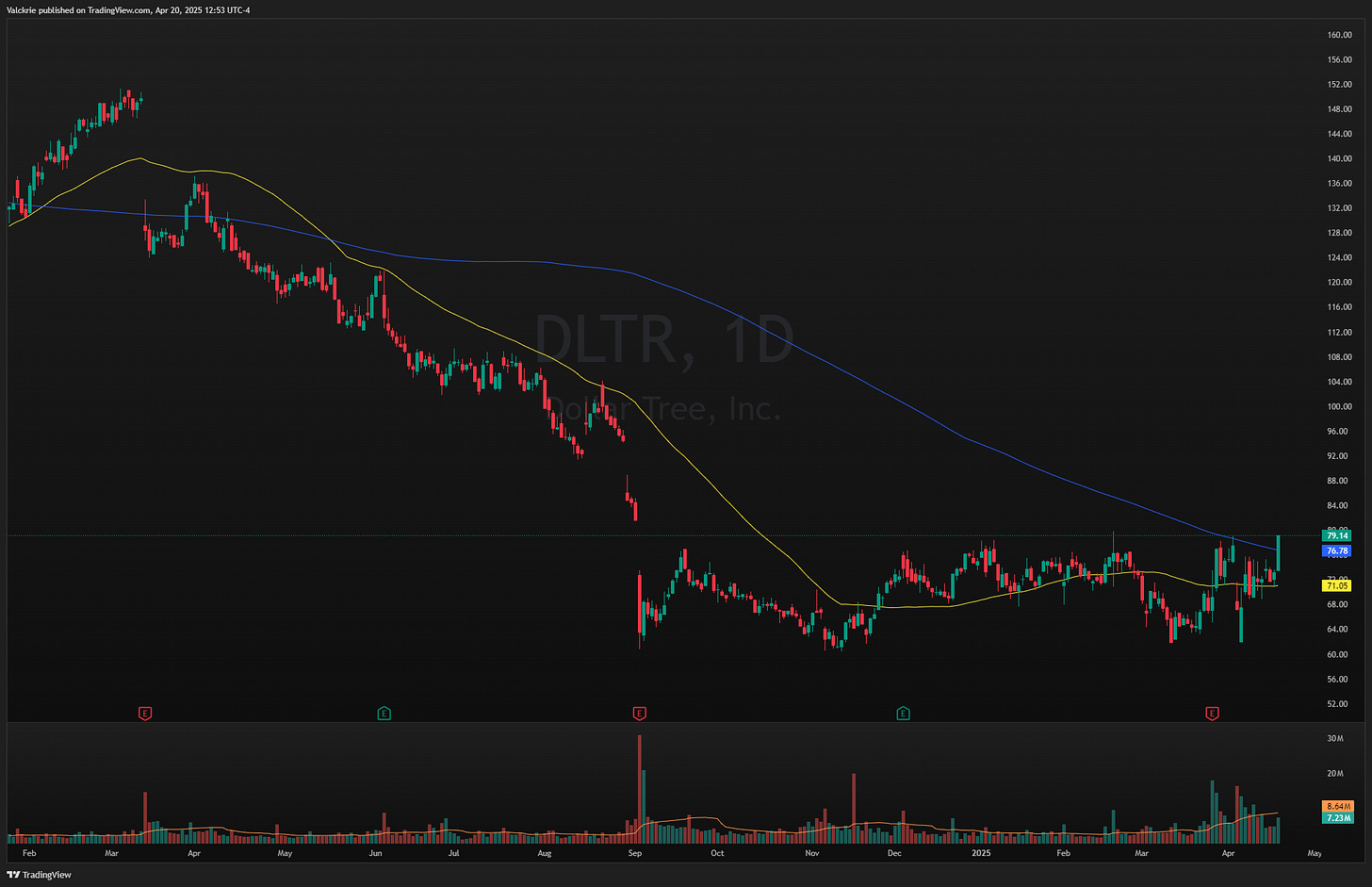Click the Jun label on time axis
This screenshot has height=887, width=1372.
pos(375,853)
